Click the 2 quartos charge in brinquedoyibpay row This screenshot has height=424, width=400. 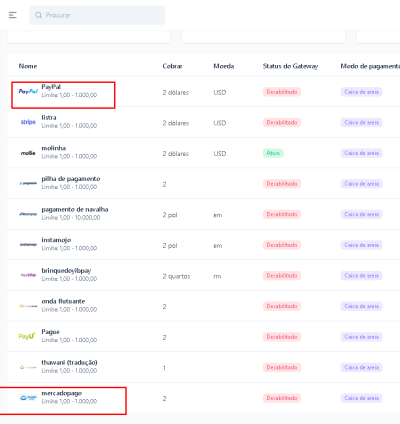coord(176,276)
